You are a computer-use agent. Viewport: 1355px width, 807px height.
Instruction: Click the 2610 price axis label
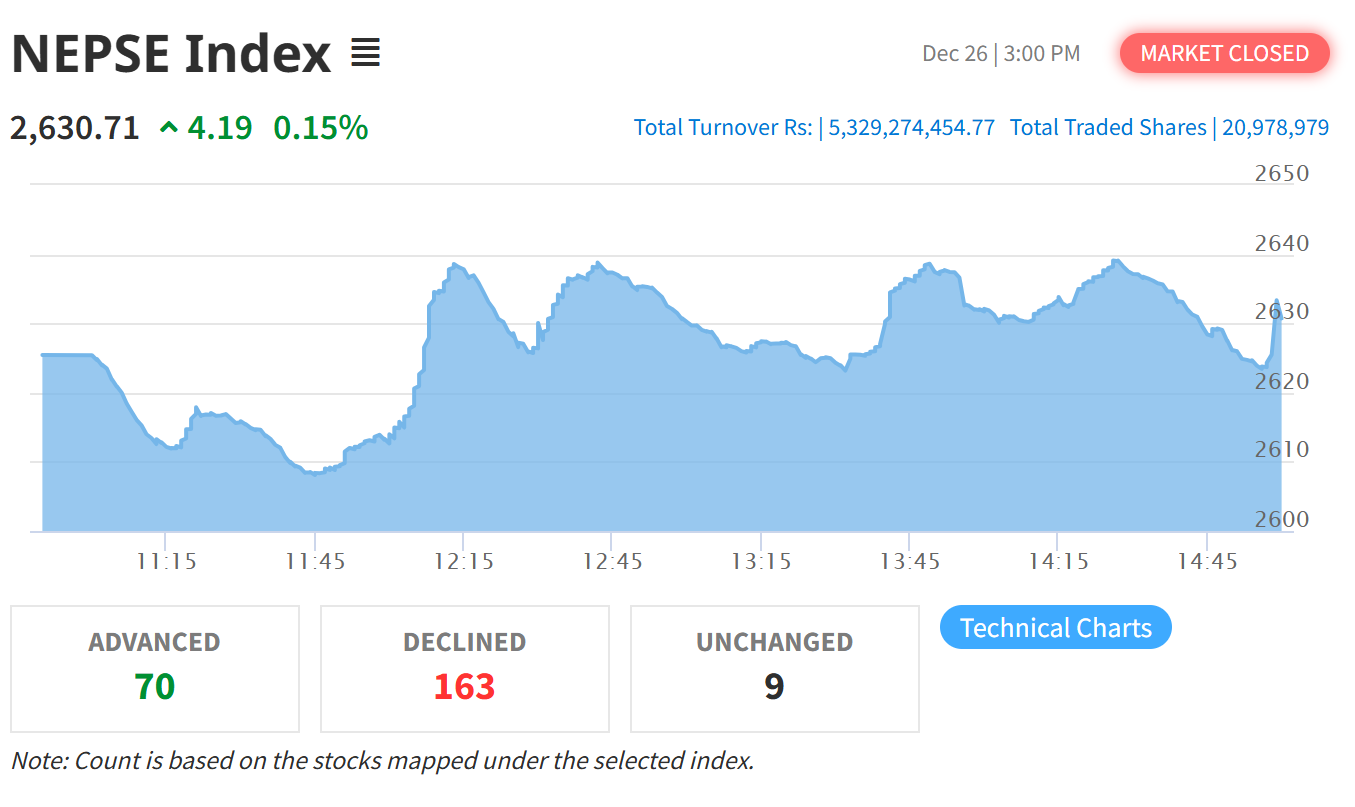[1281, 449]
